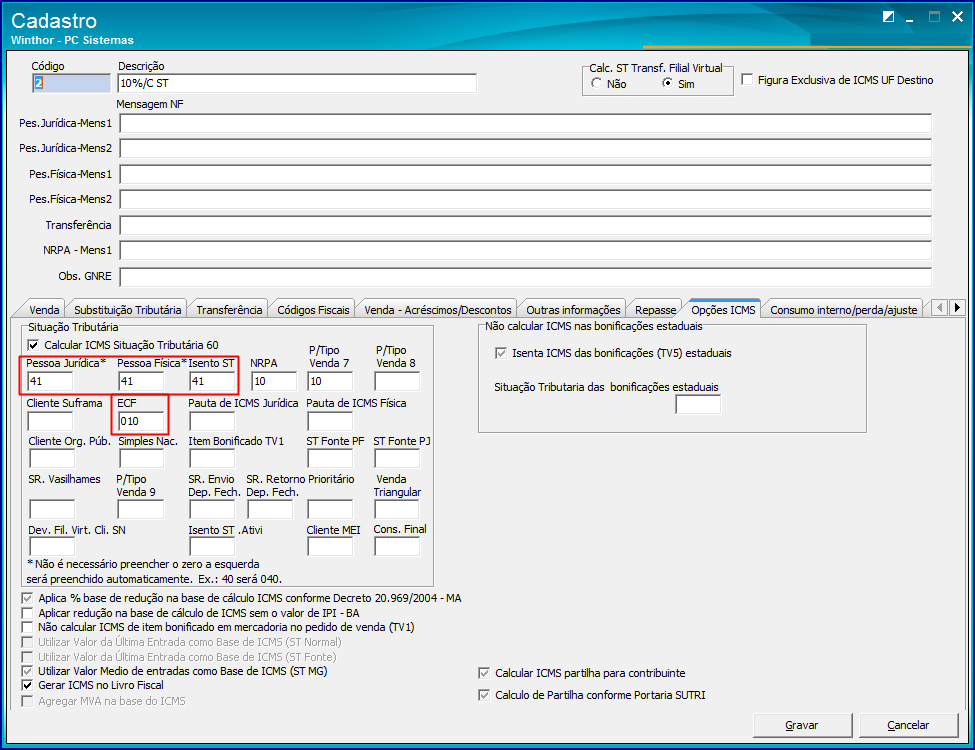Click the Gravar button

point(802,725)
